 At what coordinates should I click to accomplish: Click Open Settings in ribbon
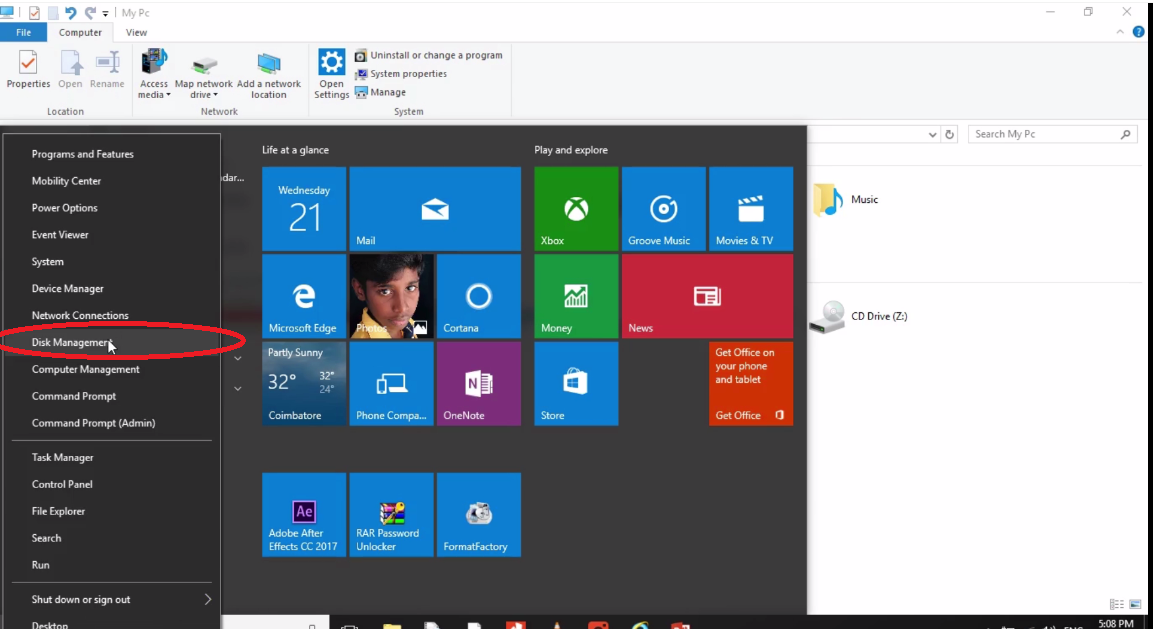point(331,73)
